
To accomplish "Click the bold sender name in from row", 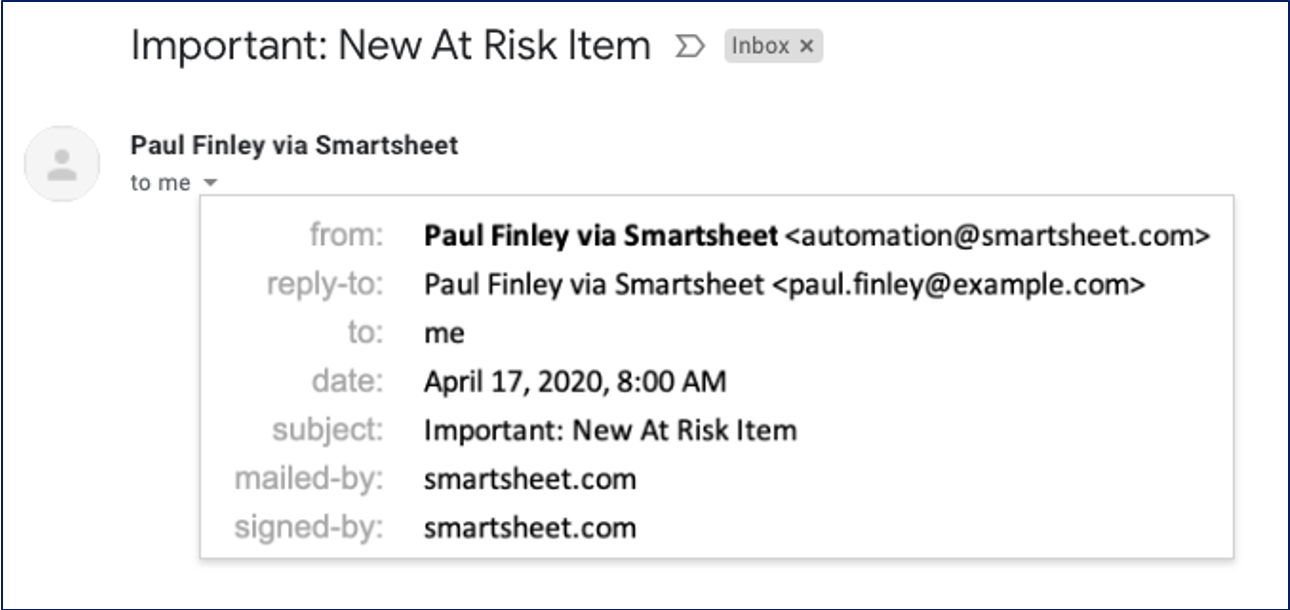I will 600,236.
